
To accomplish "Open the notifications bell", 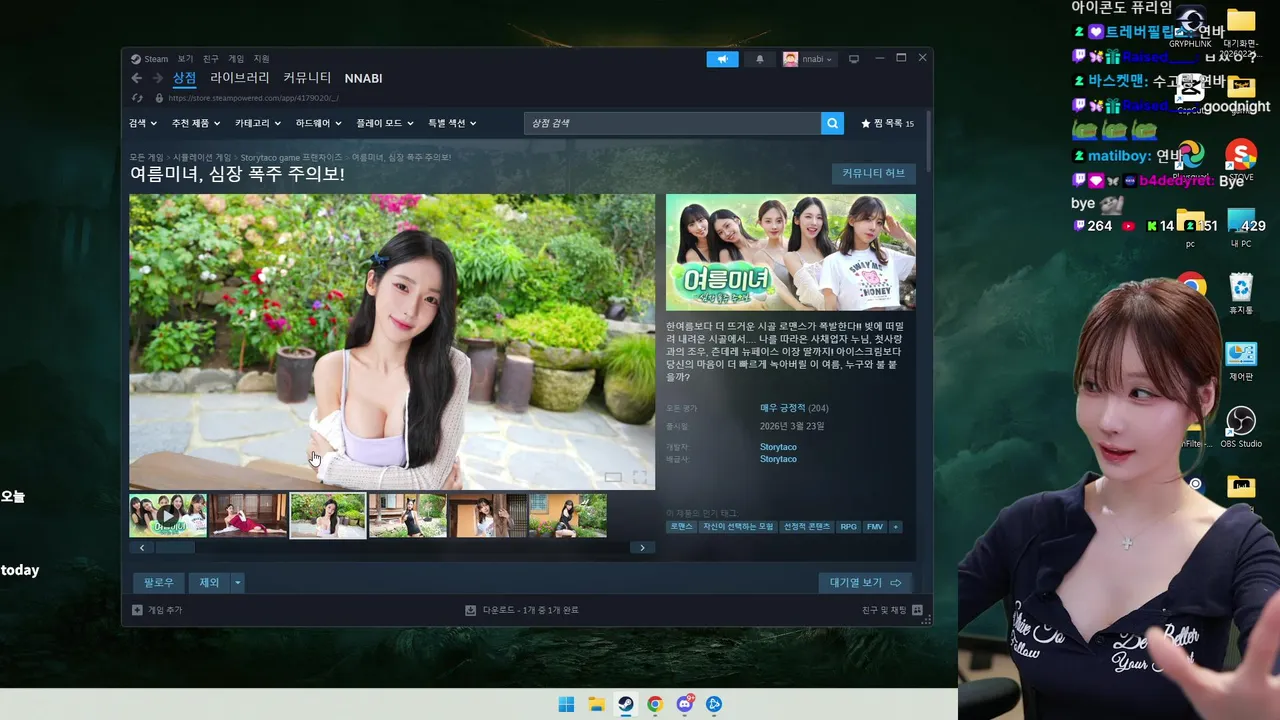I will (759, 59).
